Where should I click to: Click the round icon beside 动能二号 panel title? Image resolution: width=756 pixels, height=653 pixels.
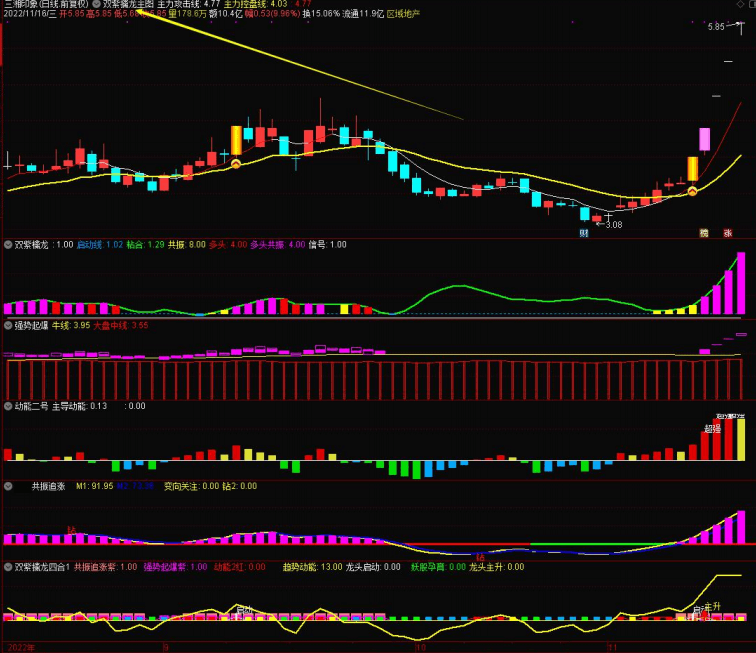pos(8,406)
